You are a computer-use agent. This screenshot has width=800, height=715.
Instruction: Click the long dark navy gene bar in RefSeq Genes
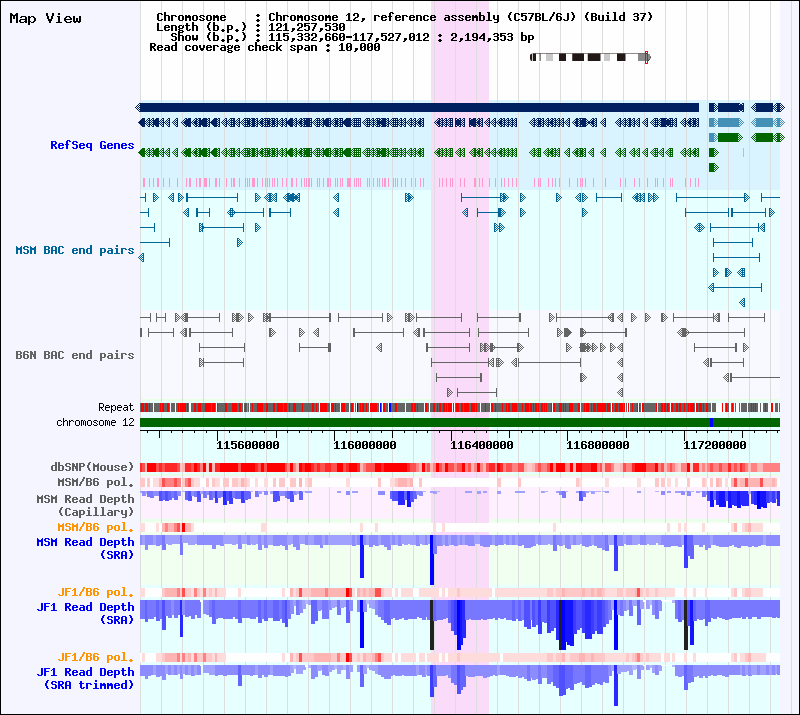417,107
